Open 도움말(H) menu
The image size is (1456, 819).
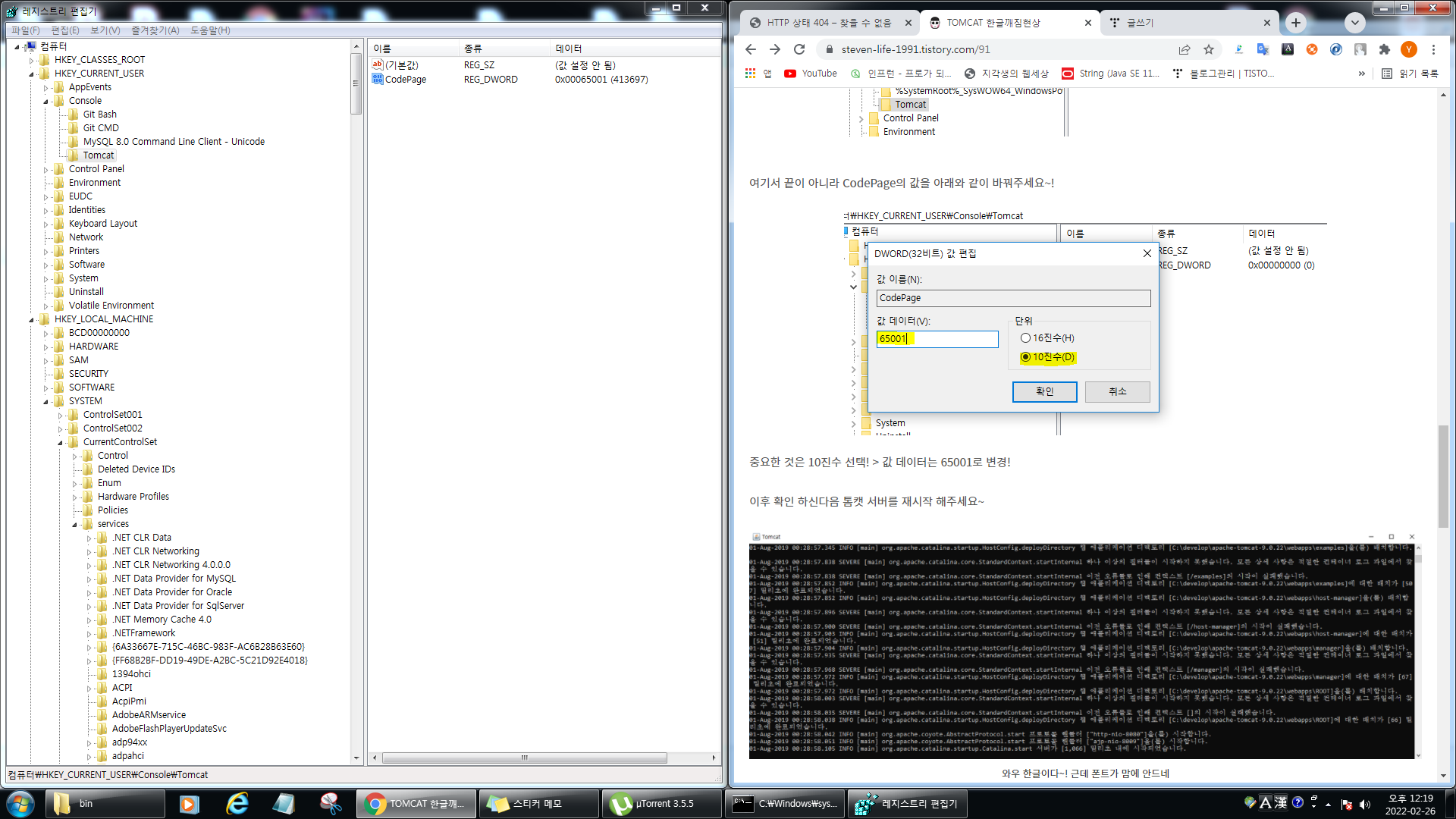pyautogui.click(x=210, y=30)
